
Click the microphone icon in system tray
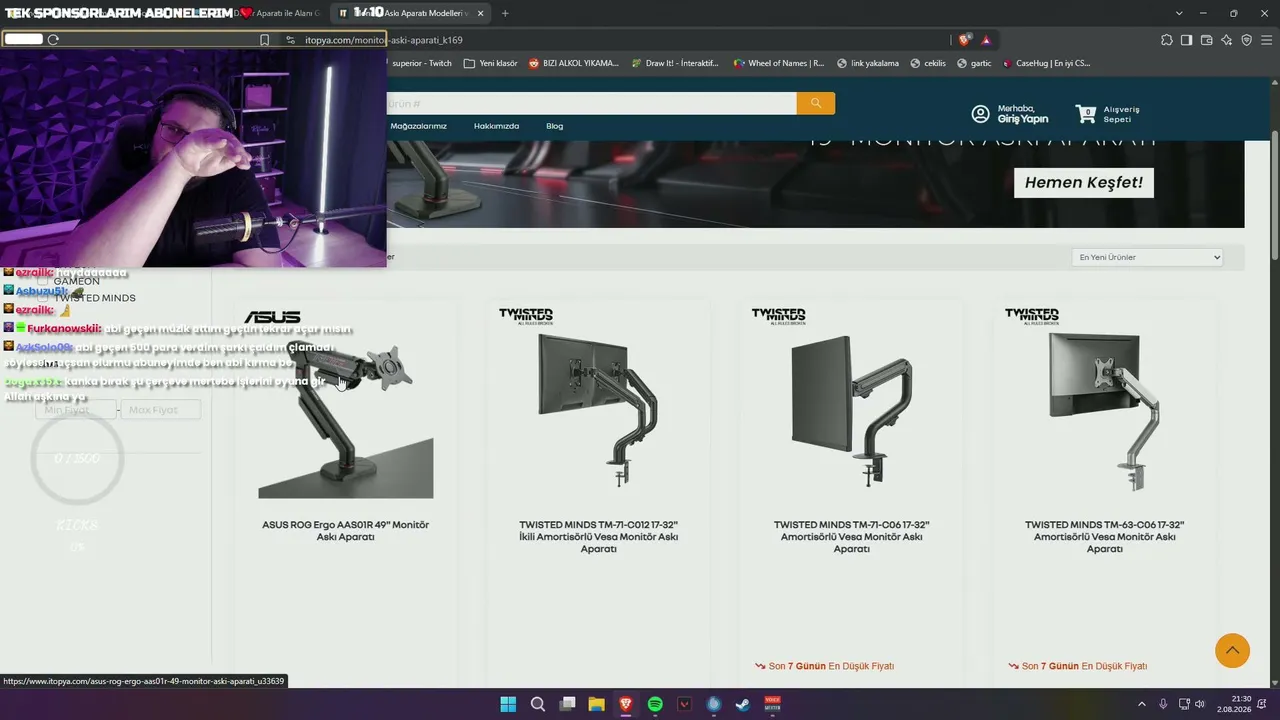(x=1162, y=704)
